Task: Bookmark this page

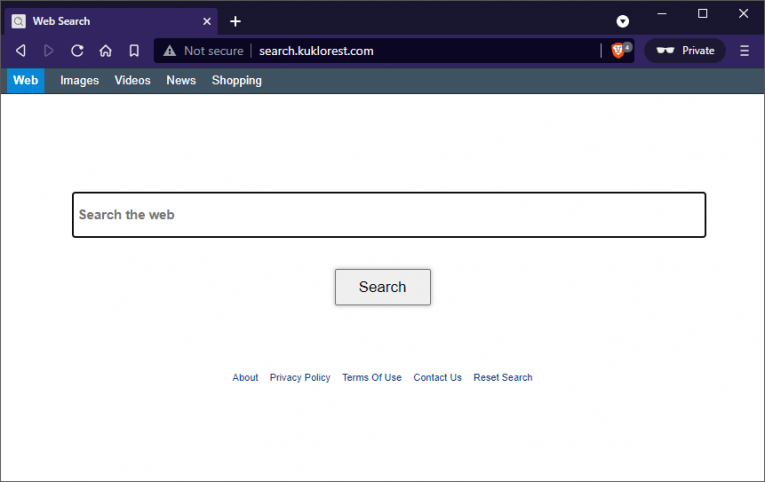Action: click(x=134, y=51)
